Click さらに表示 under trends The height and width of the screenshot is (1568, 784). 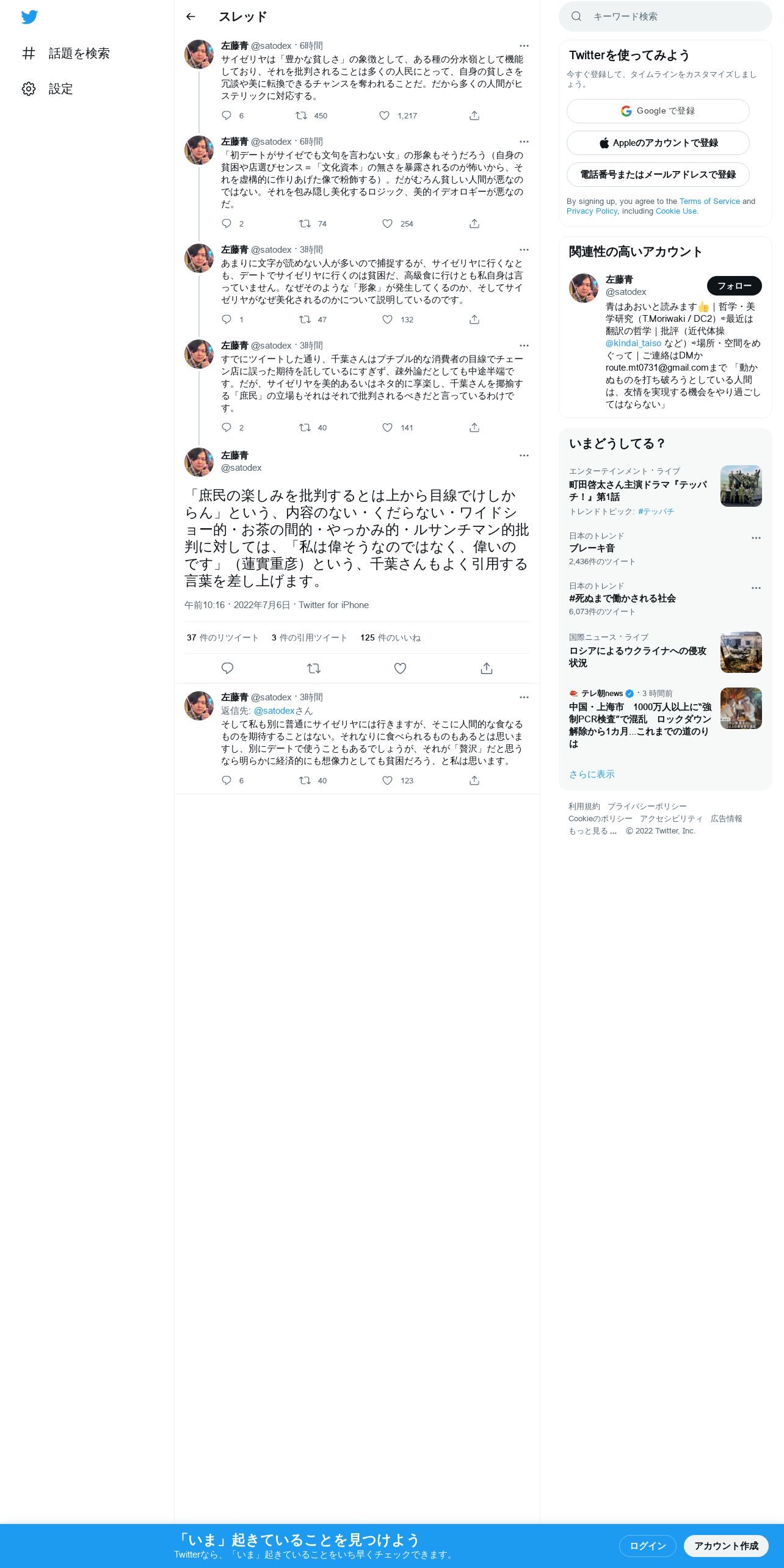592,774
